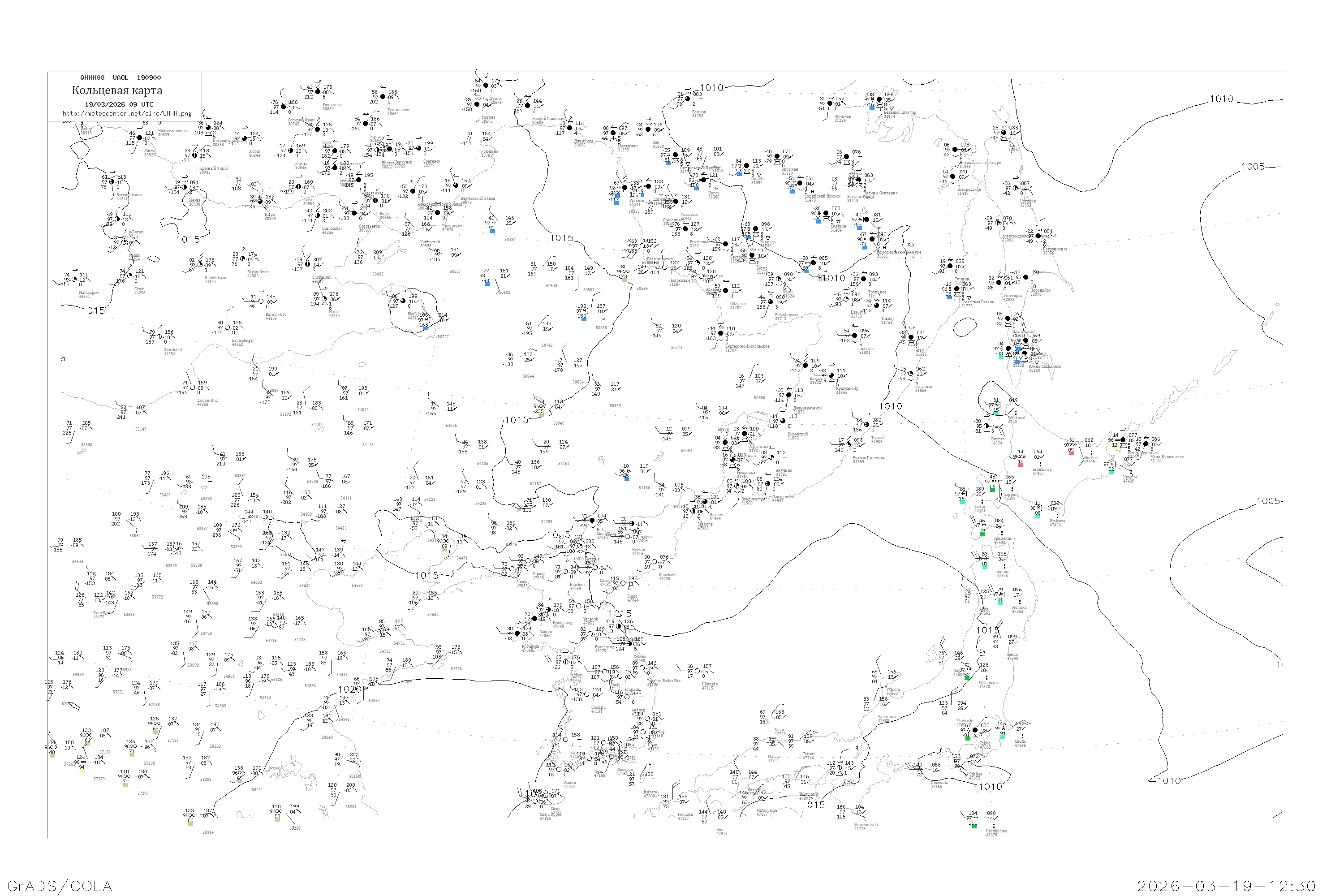
Task: Click the 1020 isobar label
Action: [x=350, y=690]
